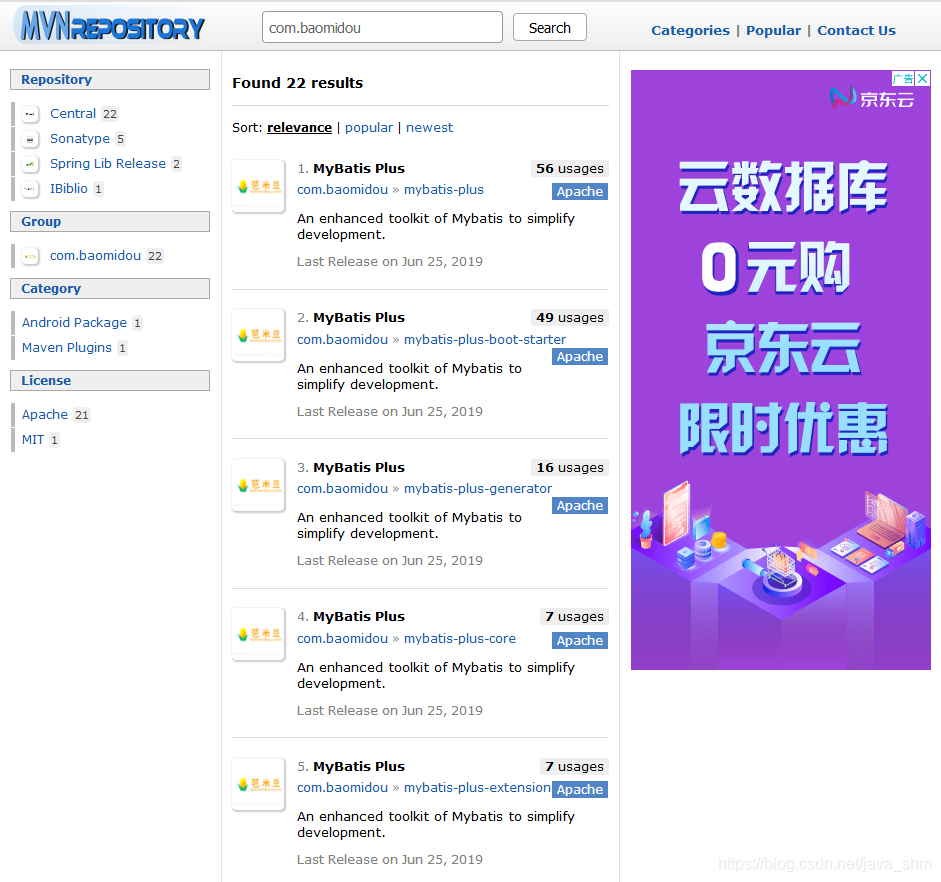Click the ad info label icon
This screenshot has width=941, height=882.
[903, 78]
